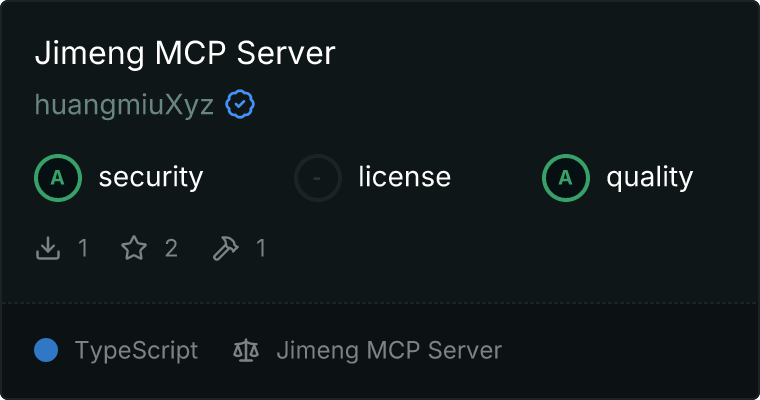Open the huangmiuXyz author link
The image size is (760, 400).
(124, 104)
